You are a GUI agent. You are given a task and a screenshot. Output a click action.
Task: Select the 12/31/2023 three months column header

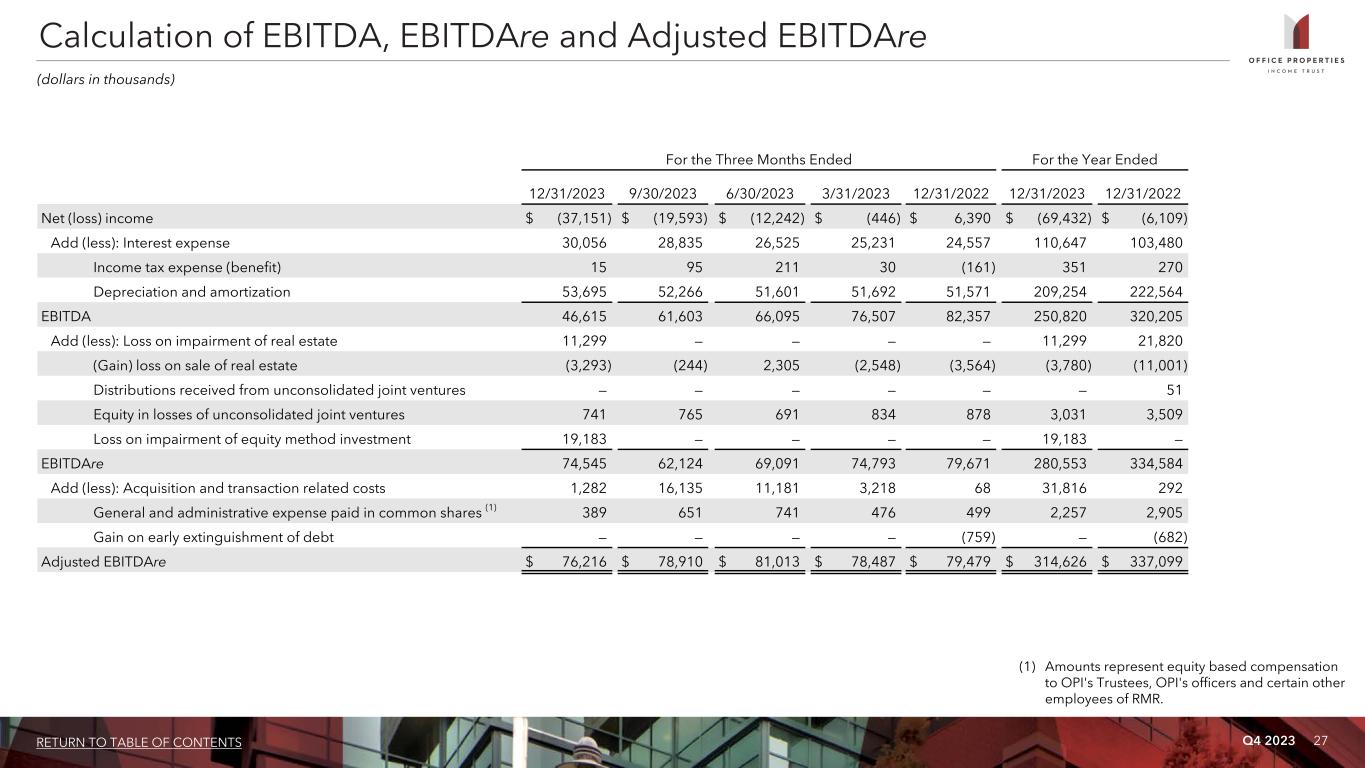coord(567,192)
